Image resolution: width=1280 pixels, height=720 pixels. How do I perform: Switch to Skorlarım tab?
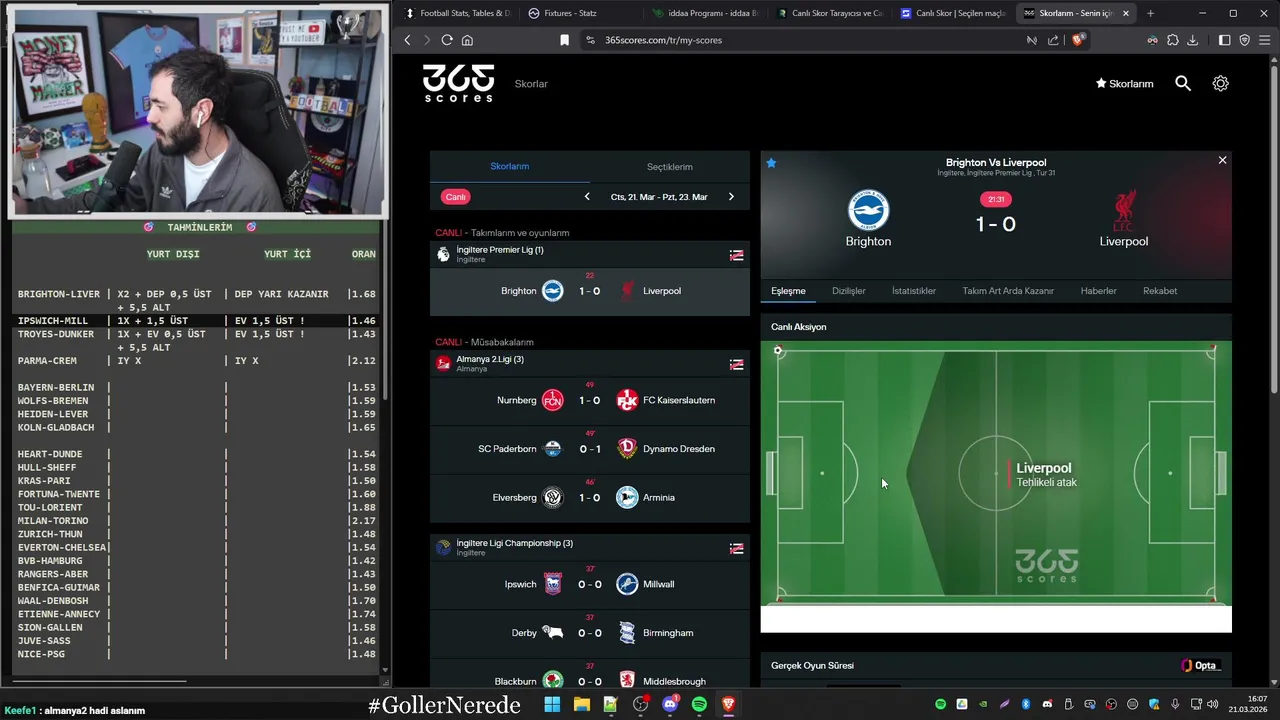tap(510, 166)
